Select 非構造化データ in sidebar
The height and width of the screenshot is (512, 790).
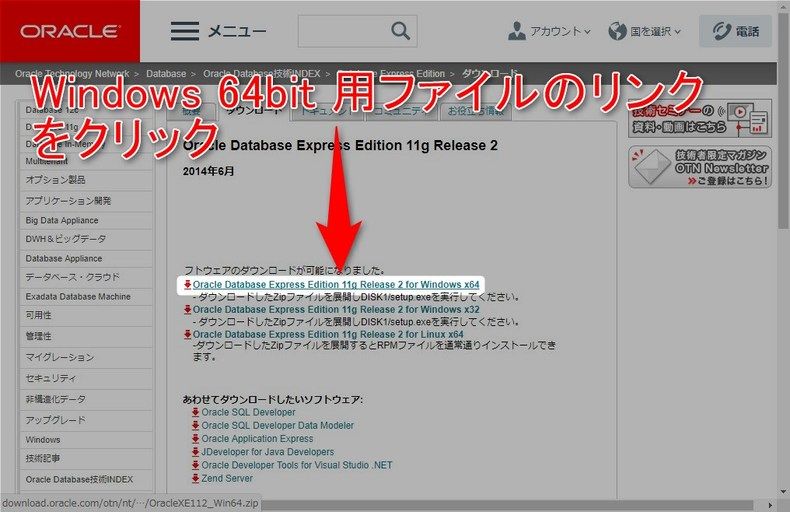(87, 399)
